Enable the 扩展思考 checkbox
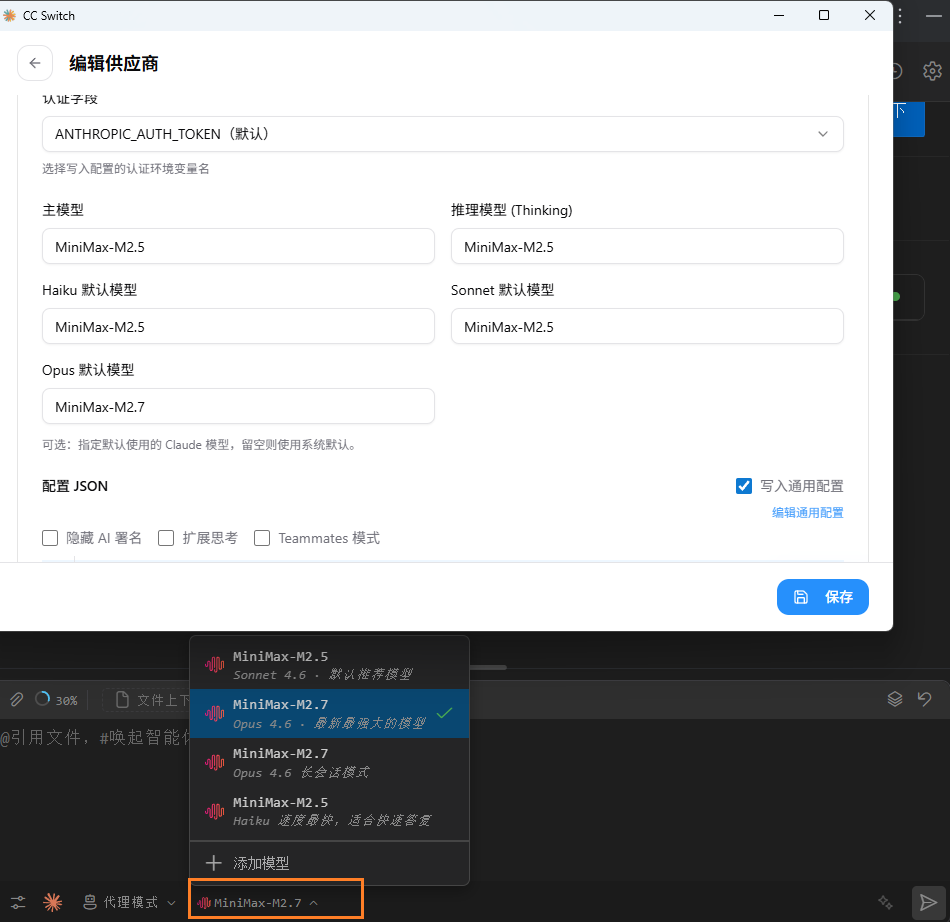 pos(166,538)
